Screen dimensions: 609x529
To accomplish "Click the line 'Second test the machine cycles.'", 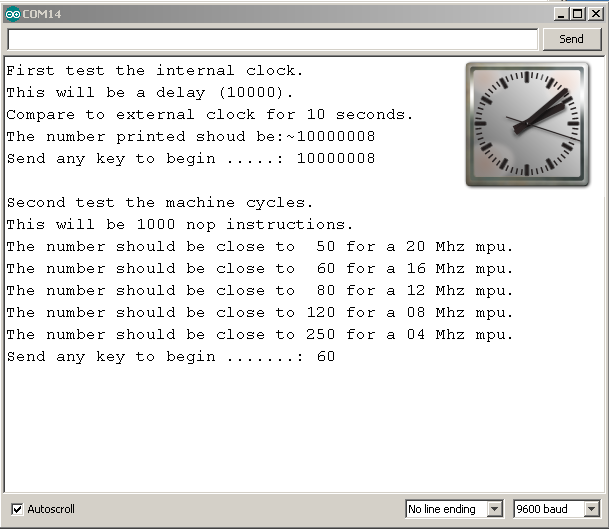I will [x=160, y=203].
